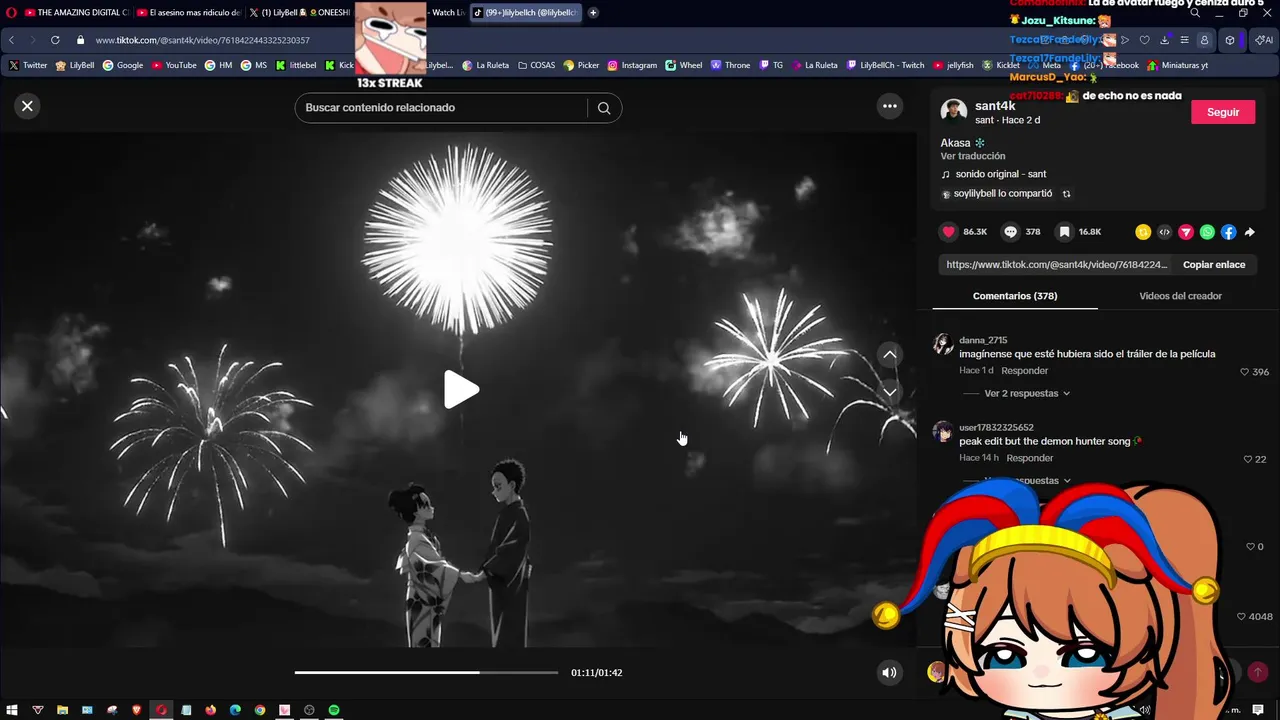Viewport: 1280px width, 720px height.
Task: Share the video to WhatsApp
Action: click(1207, 232)
